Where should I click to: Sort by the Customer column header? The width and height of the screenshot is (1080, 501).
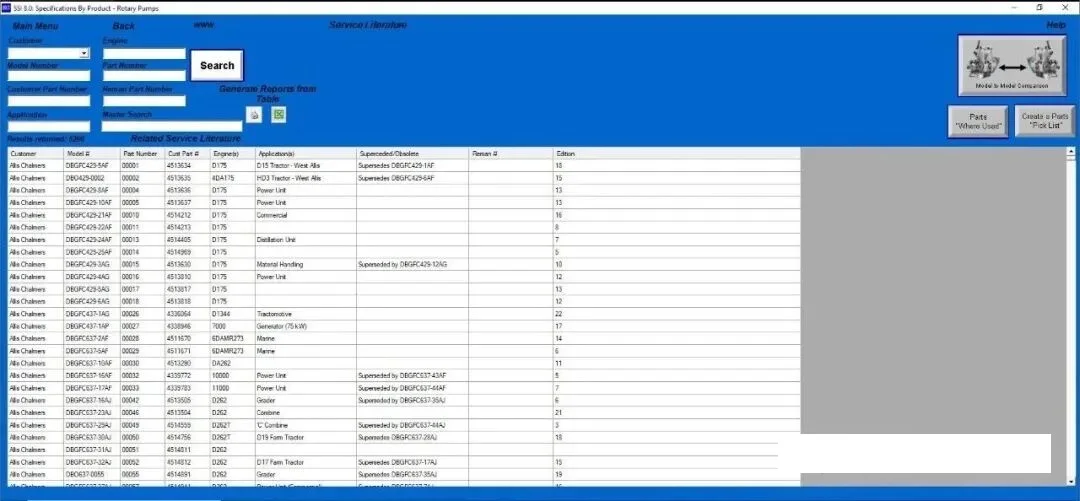pos(35,154)
